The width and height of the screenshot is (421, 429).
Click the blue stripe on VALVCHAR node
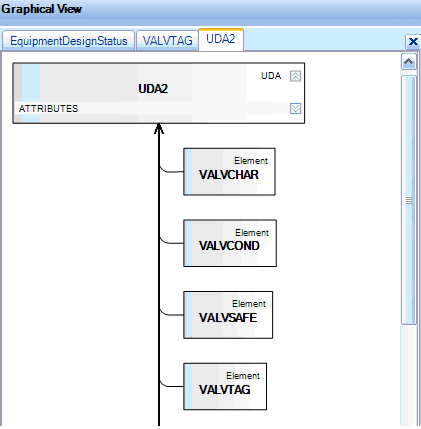pos(189,172)
